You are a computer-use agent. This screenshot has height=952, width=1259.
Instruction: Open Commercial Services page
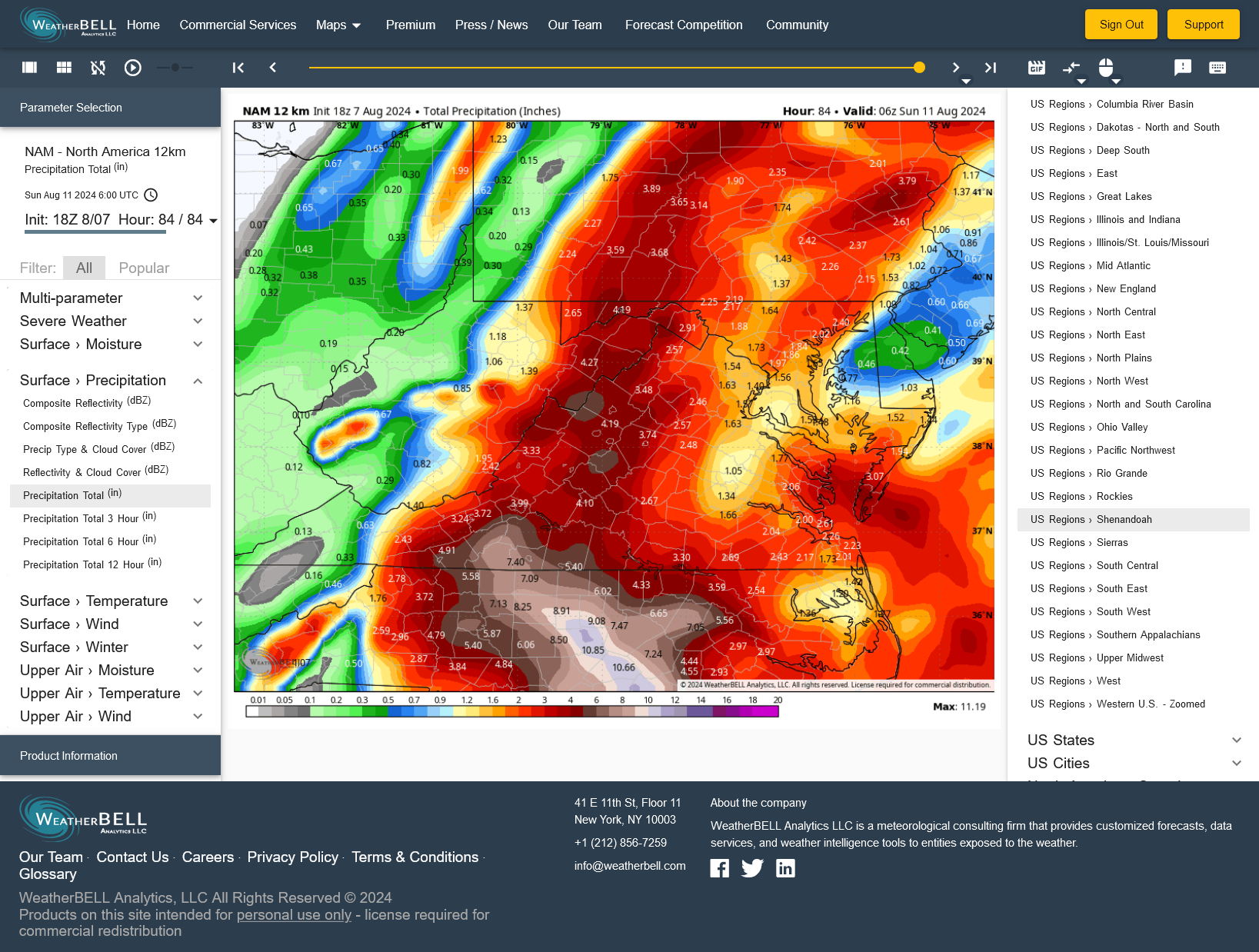(x=238, y=25)
